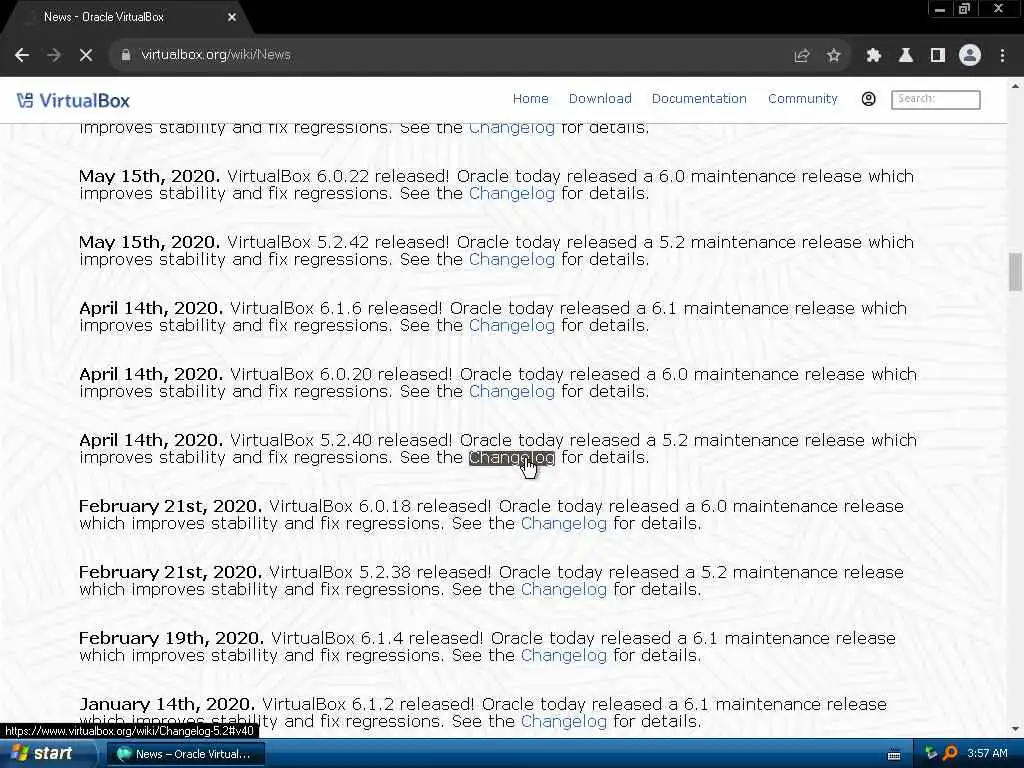
Task: Click the account login icon near search
Action: tap(869, 99)
